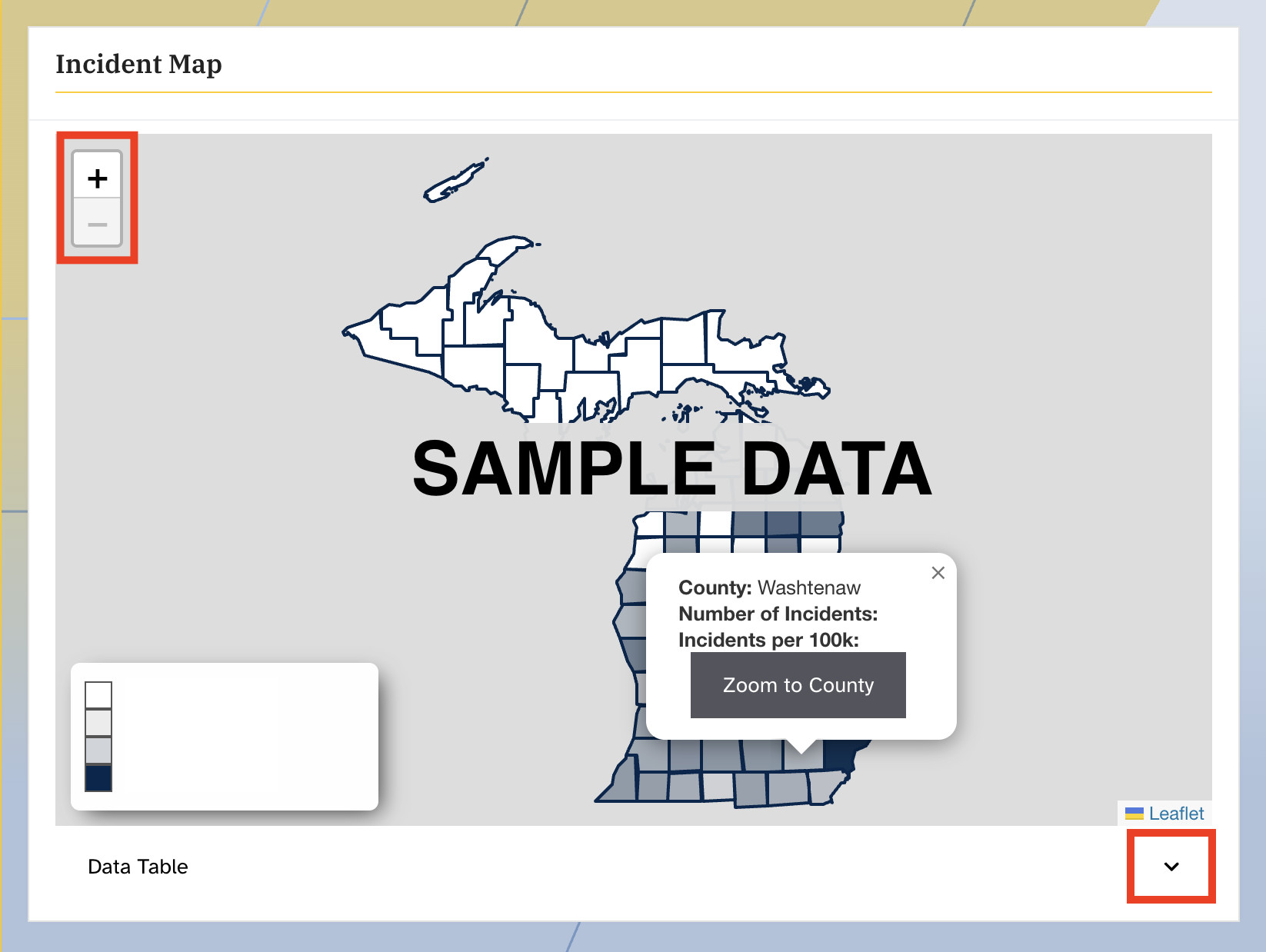1266x952 pixels.
Task: Select Isle Royale island on the map
Action: click(454, 182)
